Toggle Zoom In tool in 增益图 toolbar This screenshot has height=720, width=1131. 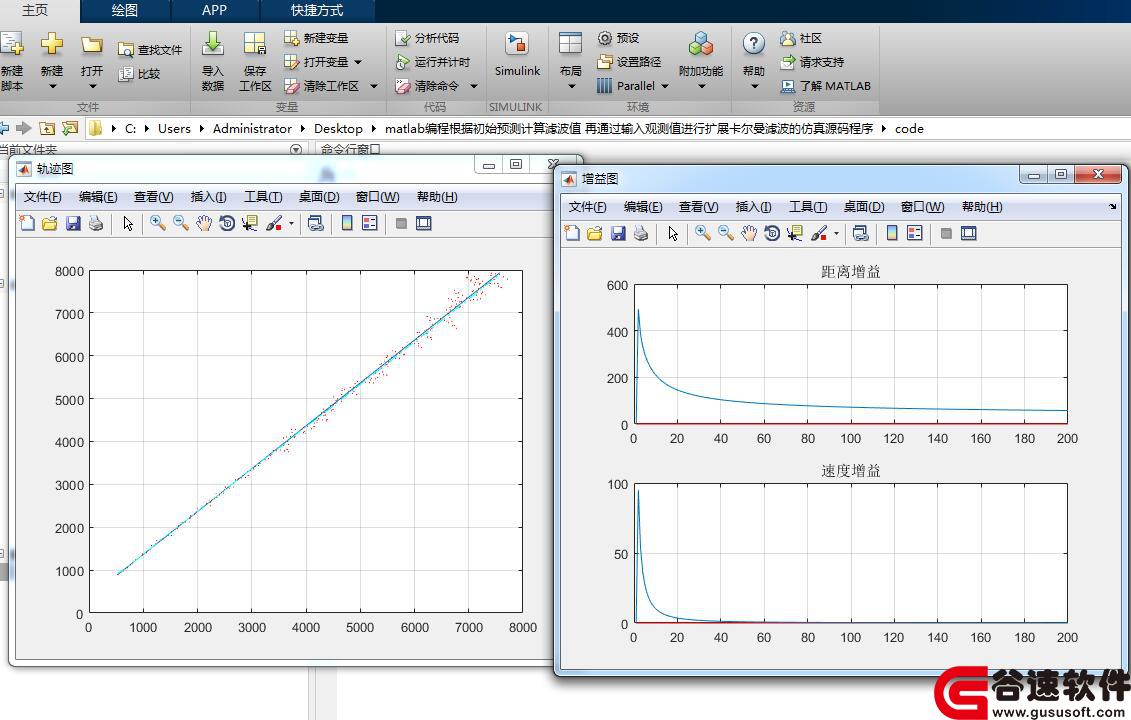(x=703, y=234)
